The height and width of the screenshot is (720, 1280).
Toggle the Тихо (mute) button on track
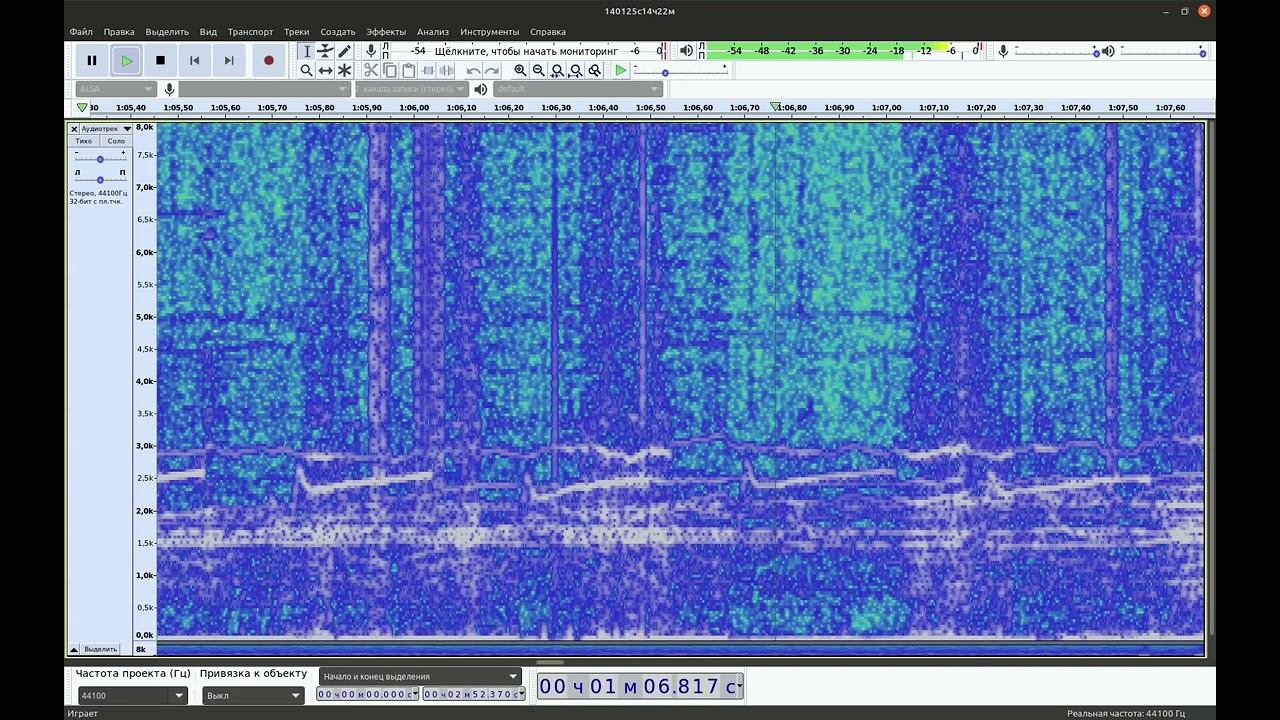pyautogui.click(x=84, y=141)
